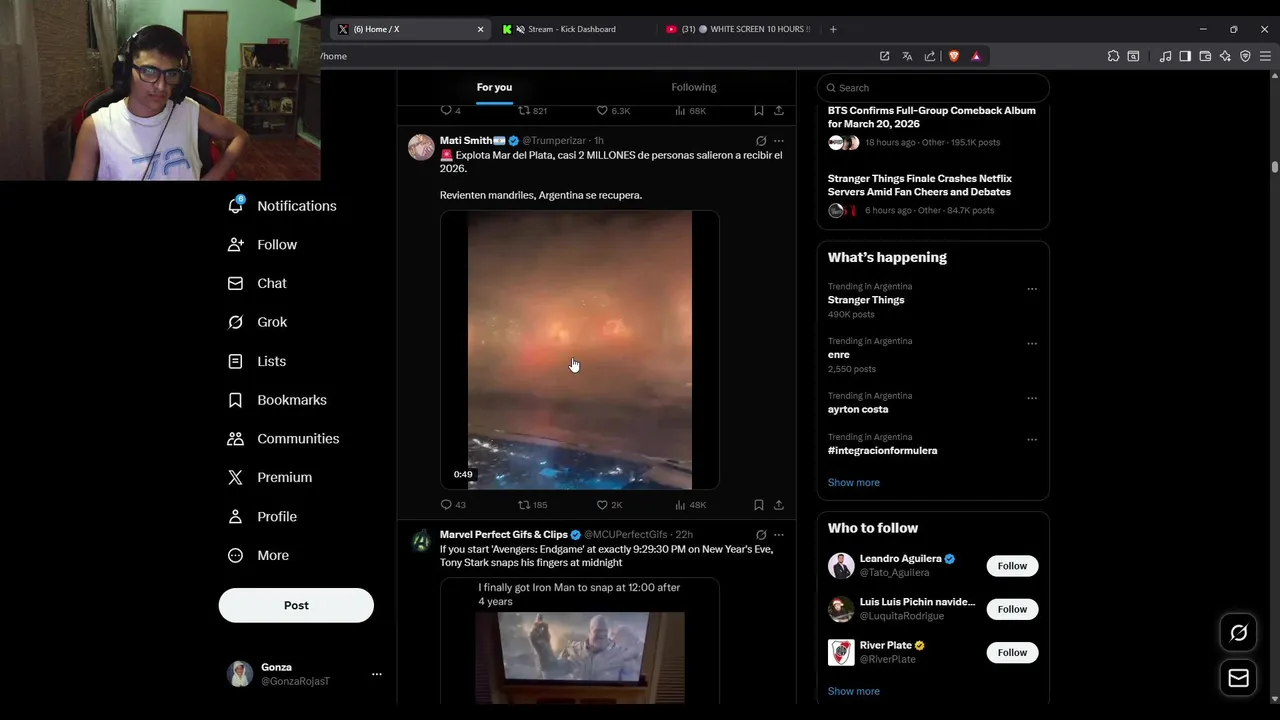
Task: Repost Mati Smith's post with 185 reposts
Action: [x=532, y=505]
